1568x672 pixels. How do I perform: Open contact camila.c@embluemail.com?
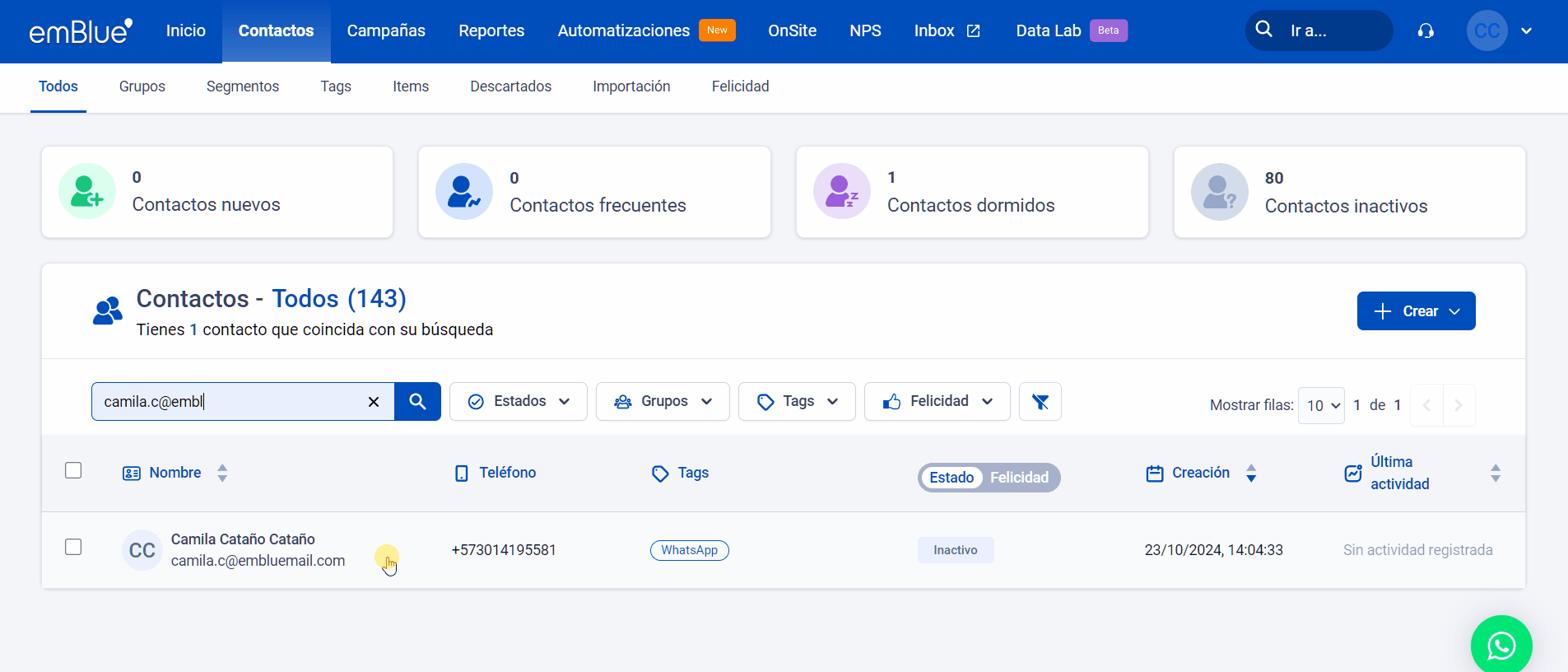coord(258,561)
